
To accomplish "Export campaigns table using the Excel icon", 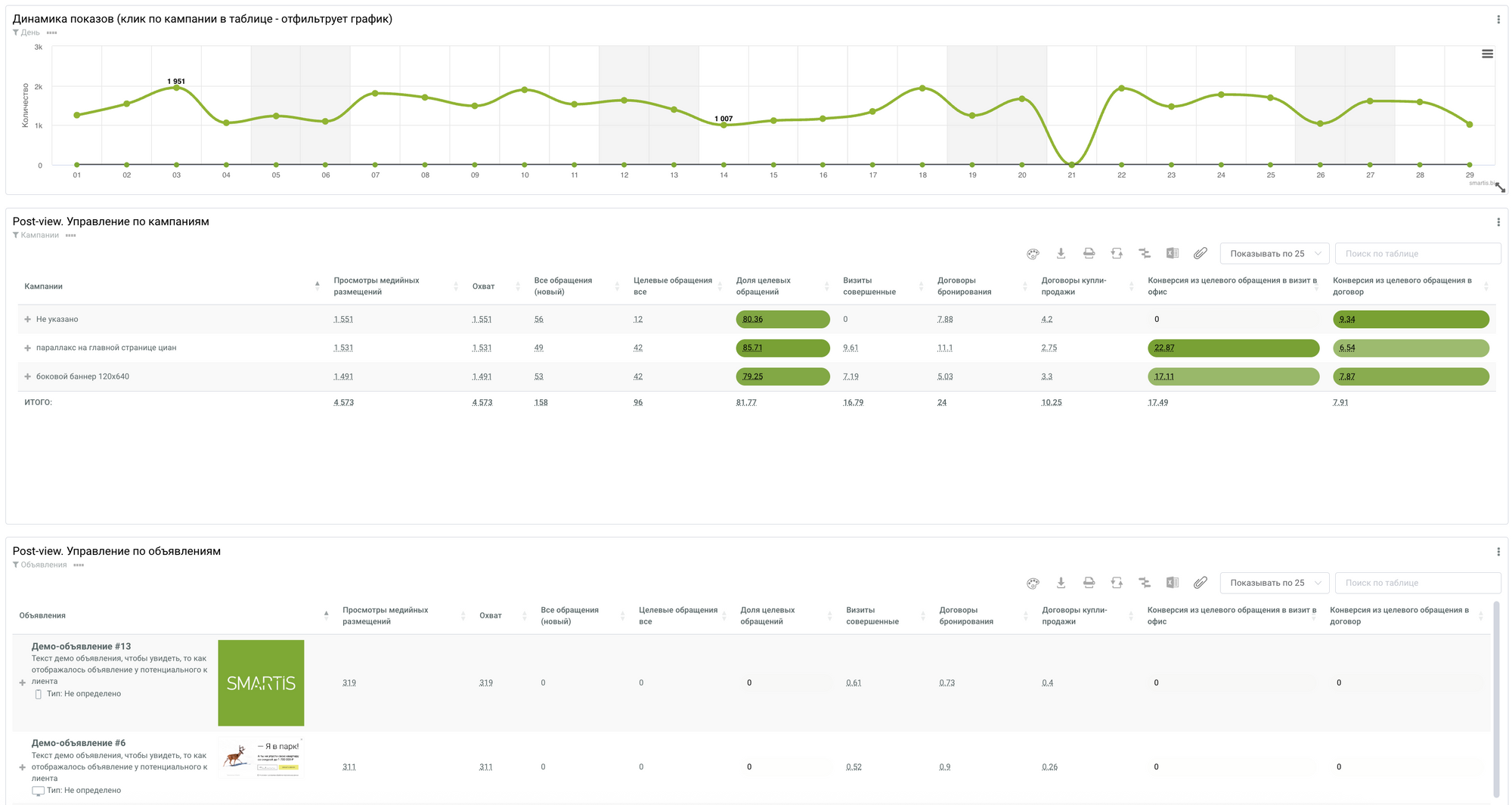I will [1173, 254].
